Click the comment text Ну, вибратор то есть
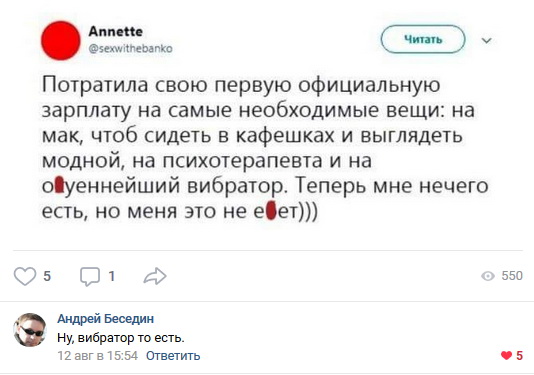Viewport: 534px width, 375px height. (x=121, y=338)
